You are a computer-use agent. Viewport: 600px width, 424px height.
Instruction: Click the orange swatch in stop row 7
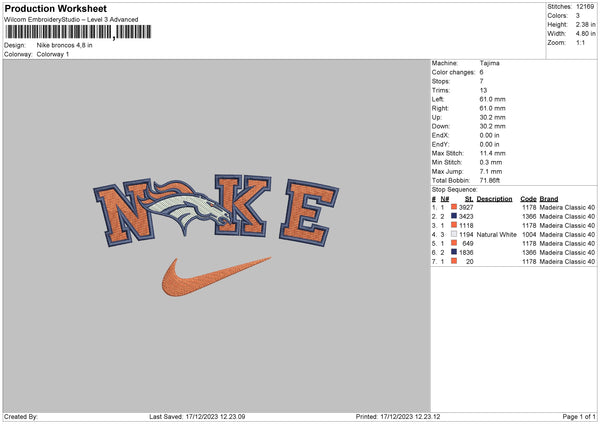[x=454, y=261]
